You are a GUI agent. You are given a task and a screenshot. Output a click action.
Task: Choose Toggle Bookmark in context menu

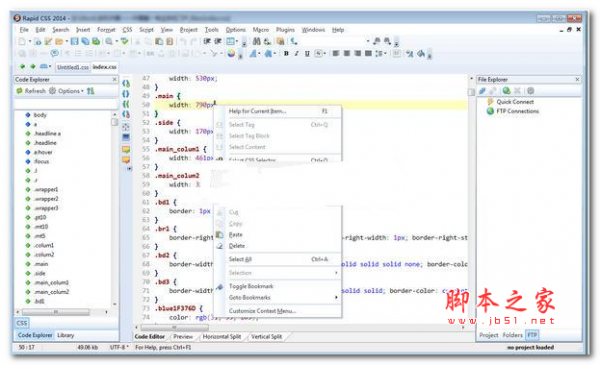[x=277, y=286]
